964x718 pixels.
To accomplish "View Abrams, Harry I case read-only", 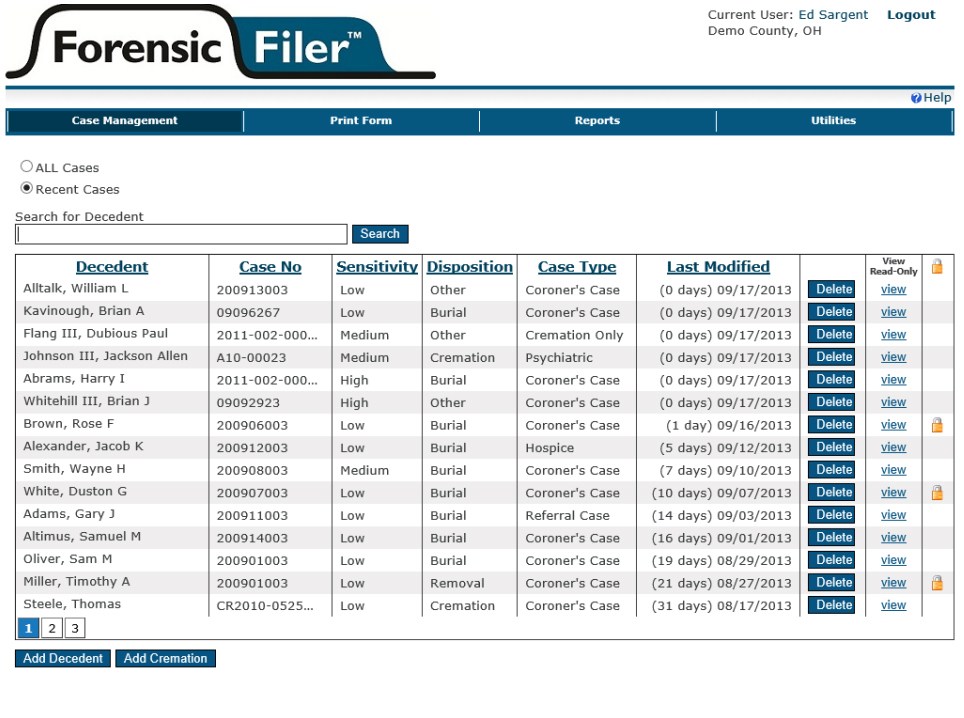I will pyautogui.click(x=893, y=380).
